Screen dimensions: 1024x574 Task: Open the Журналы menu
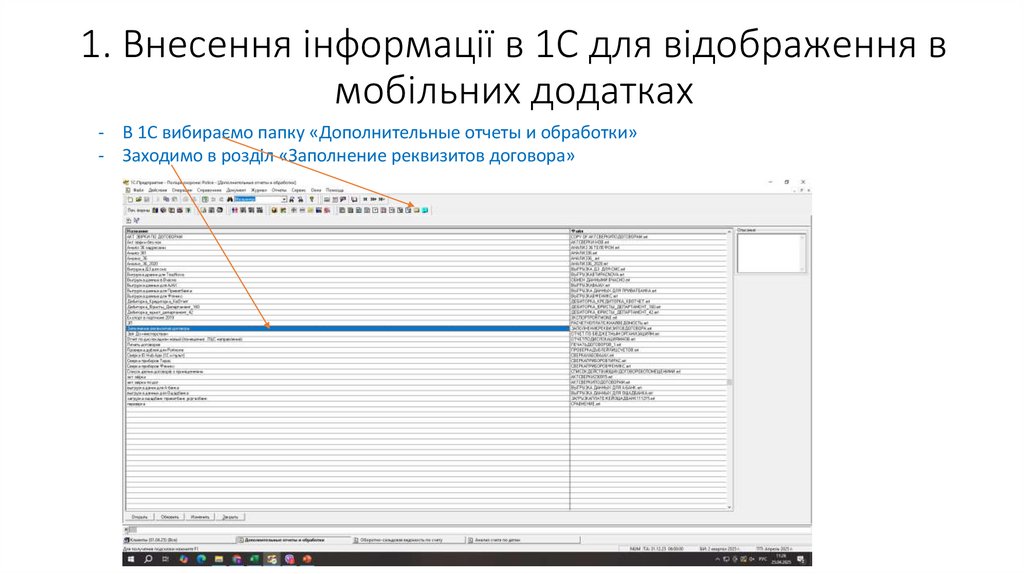click(x=259, y=190)
